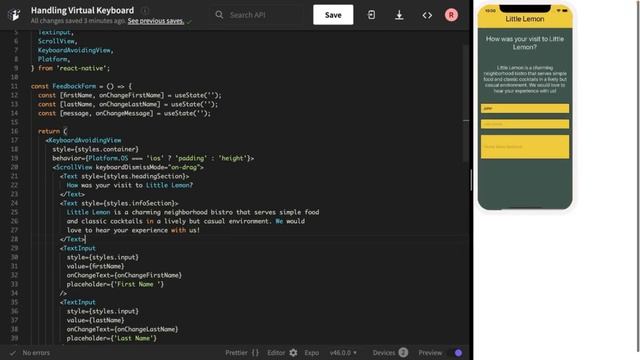The width and height of the screenshot is (640, 360).
Task: Click the No errors status text
Action: 36,353
